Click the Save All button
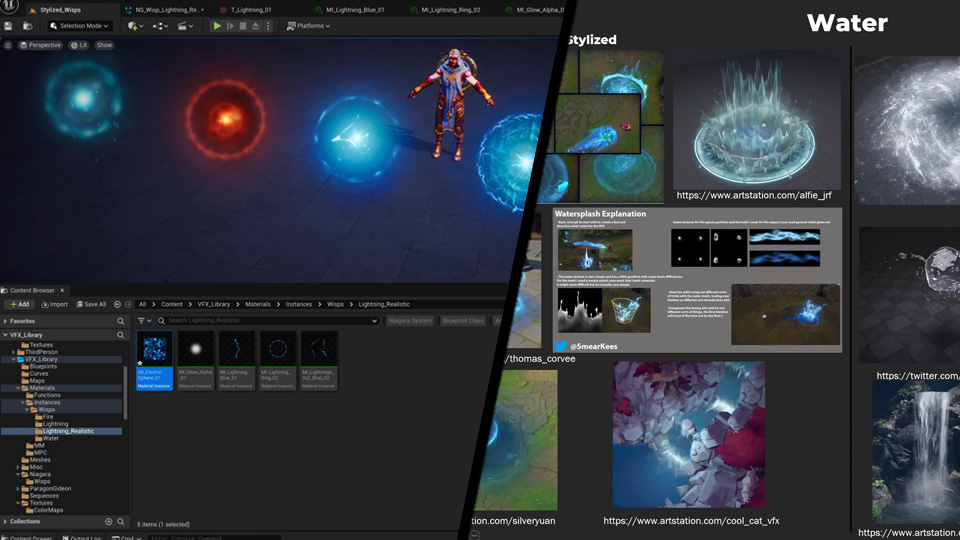Image resolution: width=960 pixels, height=540 pixels. click(91, 304)
